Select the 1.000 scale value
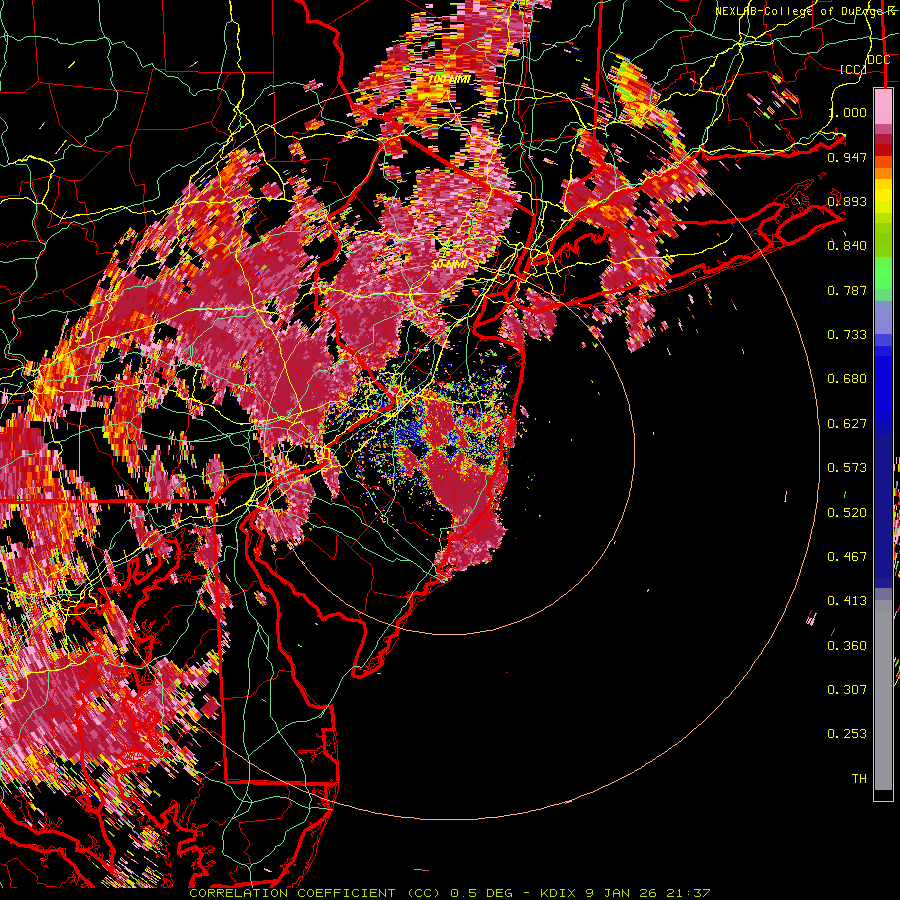900x900 pixels. pos(847,112)
